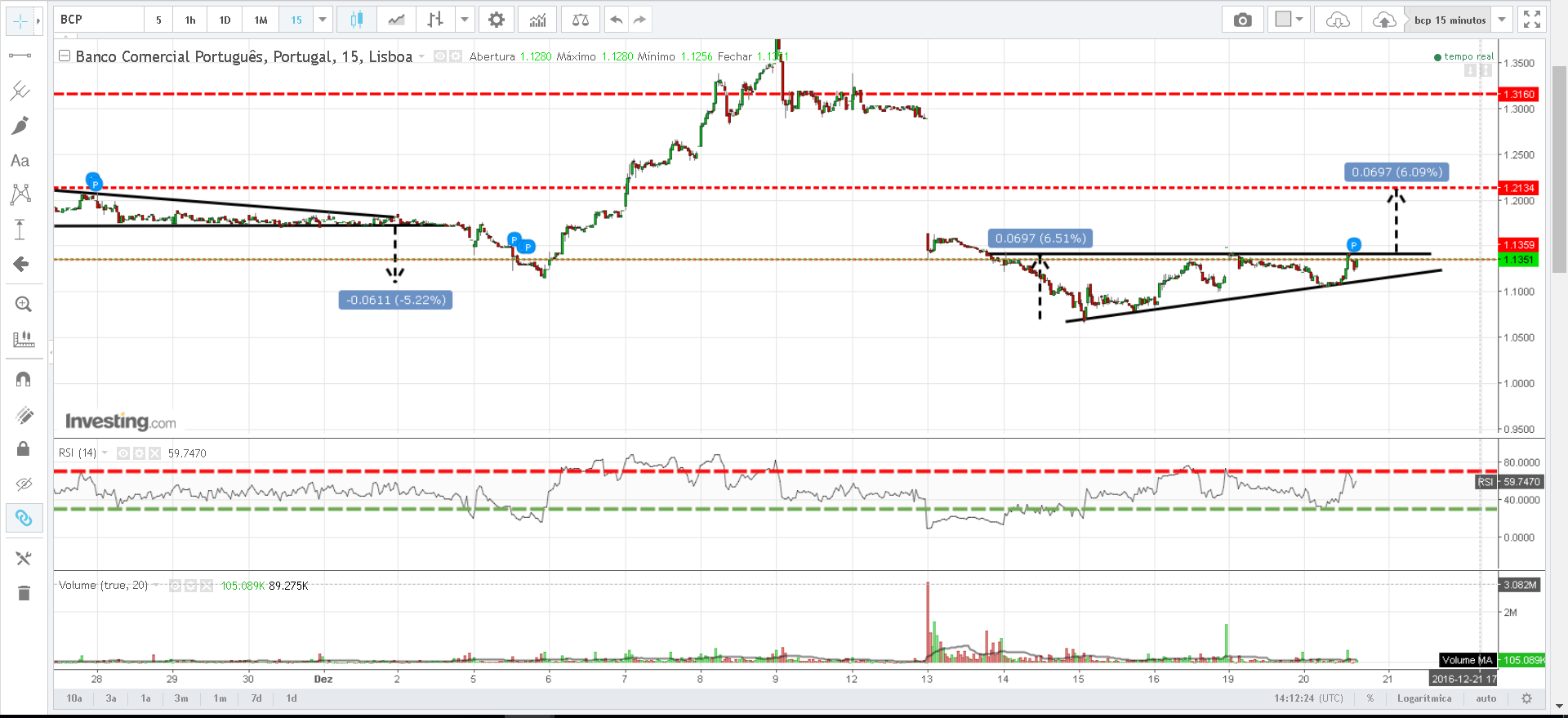Toggle Volume indicator visibility
The image size is (1568, 718).
click(175, 586)
